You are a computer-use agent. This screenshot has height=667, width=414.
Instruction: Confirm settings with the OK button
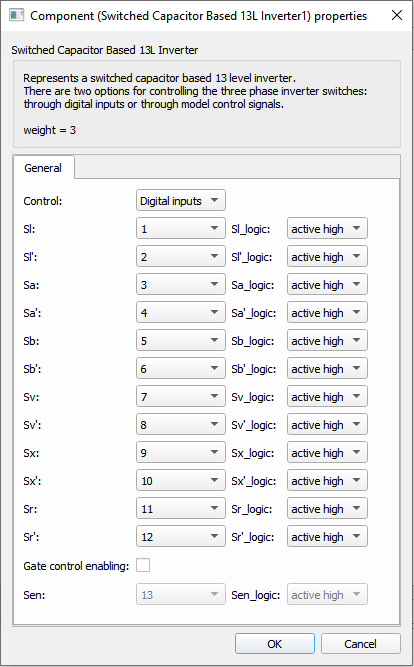click(275, 644)
